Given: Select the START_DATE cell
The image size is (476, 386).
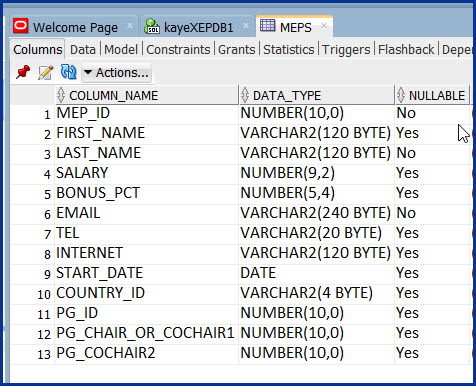Looking at the screenshot, I should point(146,274).
